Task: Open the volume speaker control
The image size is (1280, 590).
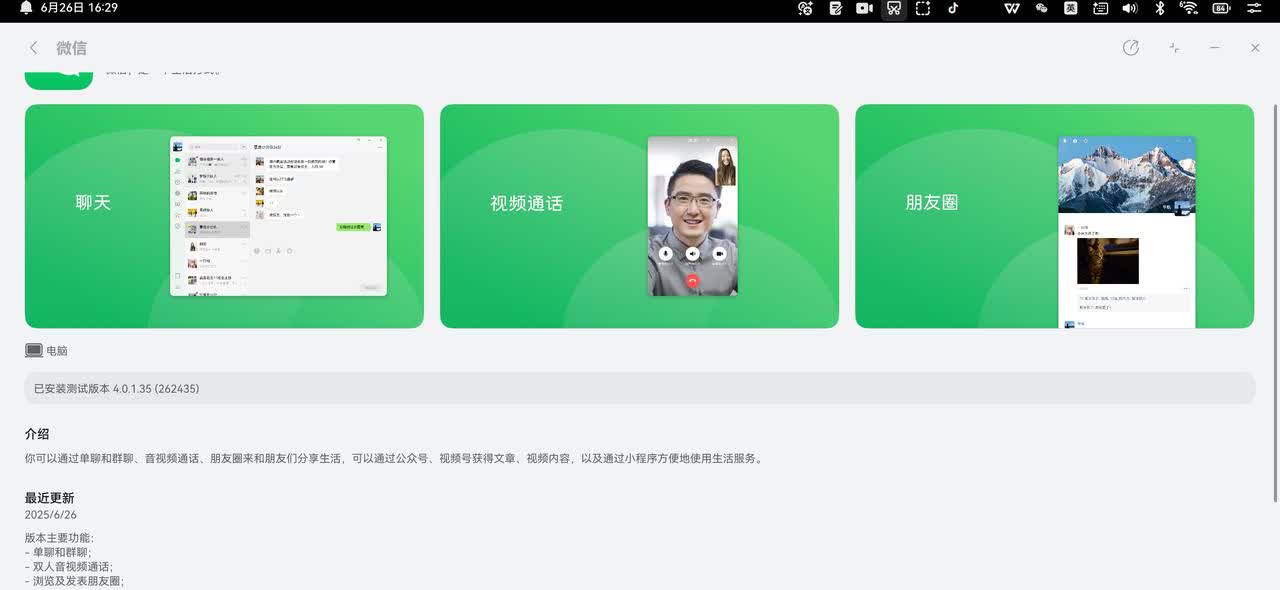Action: (1130, 8)
